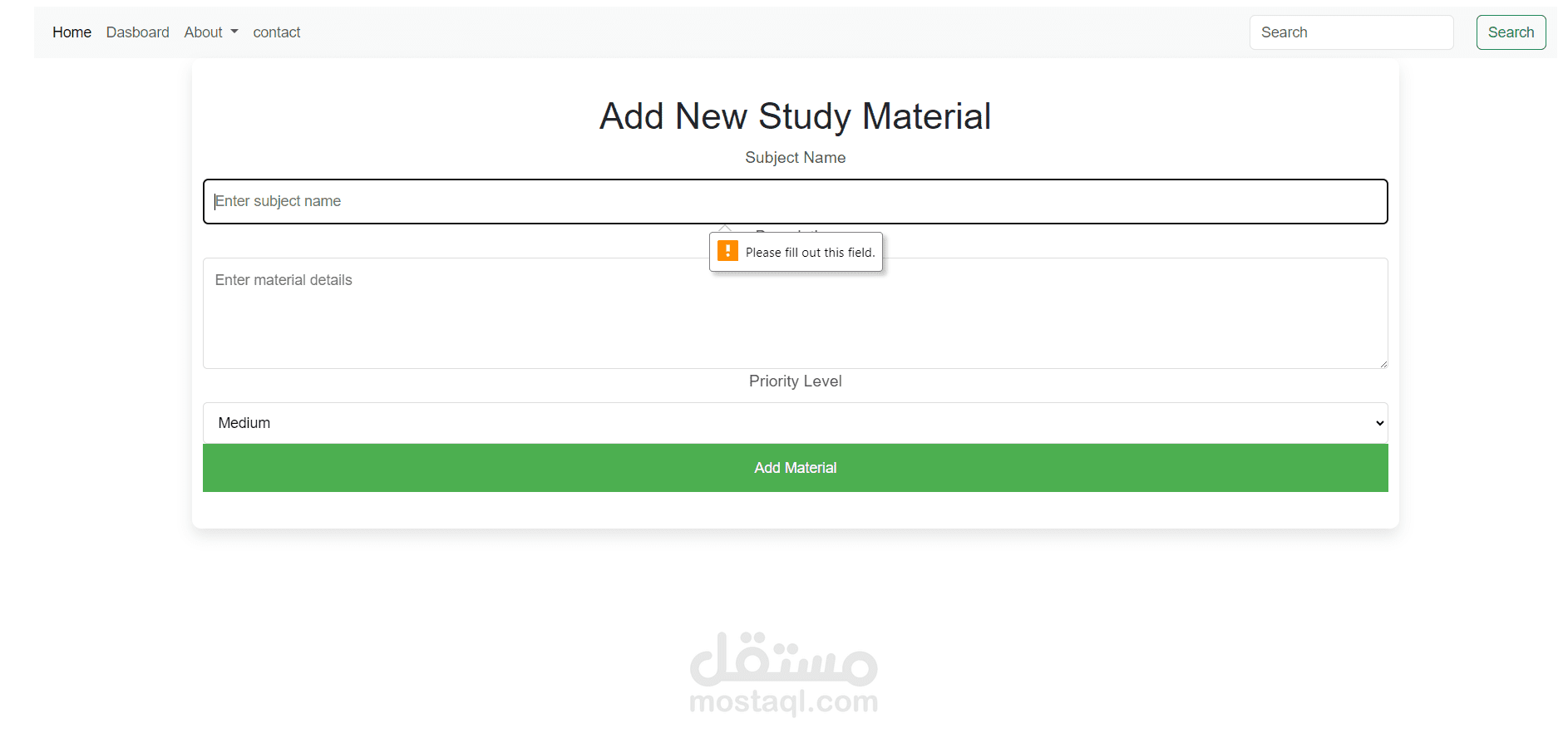
Task: Click the 'Please fill out this field' message
Action: click(x=810, y=253)
